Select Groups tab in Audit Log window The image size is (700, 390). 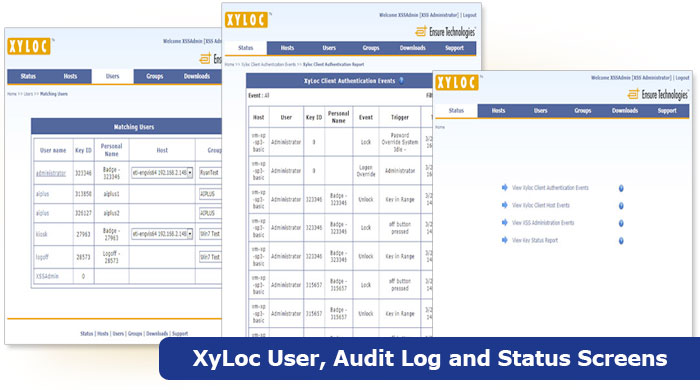[371, 48]
